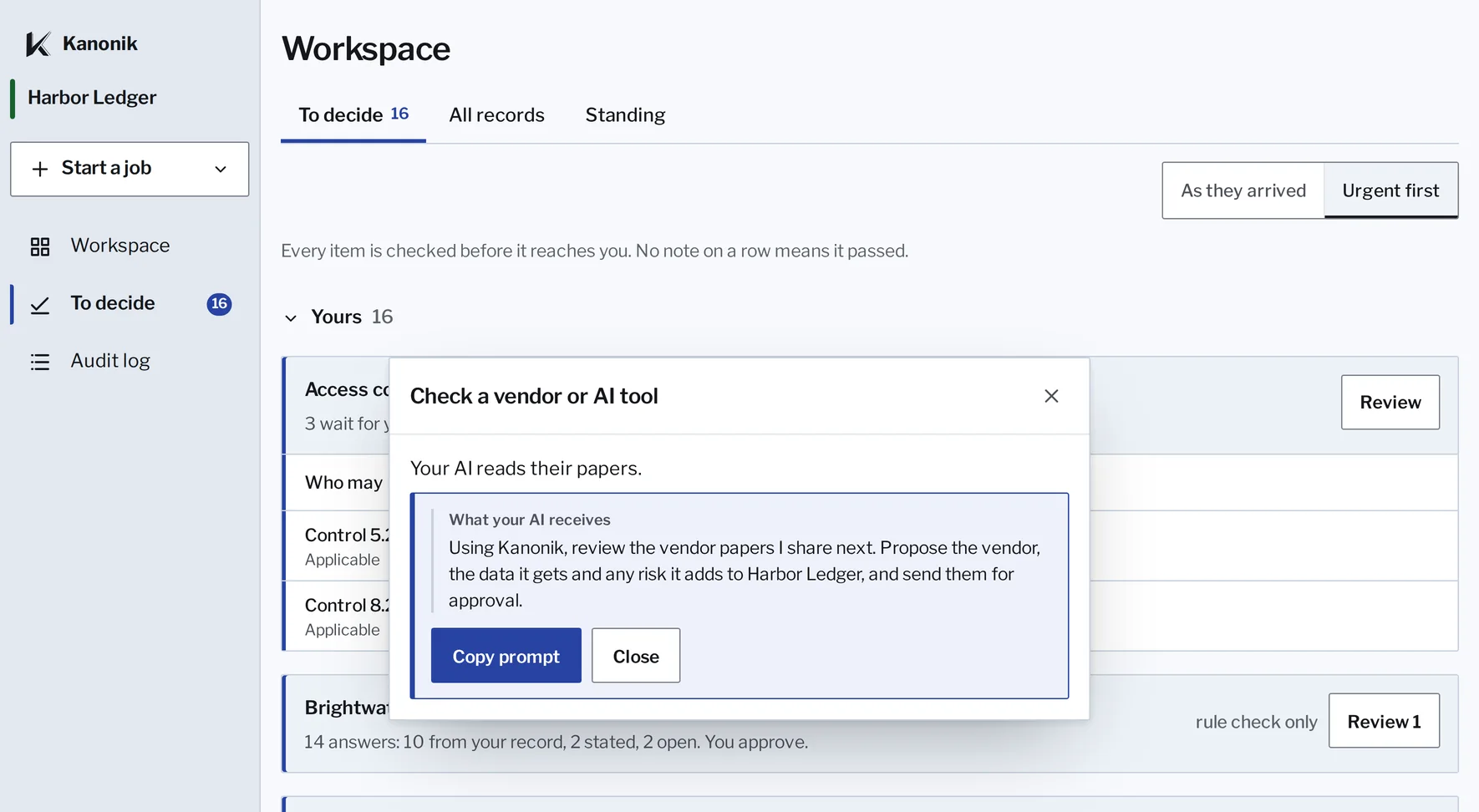Click the To decide checkmark icon

(x=40, y=305)
